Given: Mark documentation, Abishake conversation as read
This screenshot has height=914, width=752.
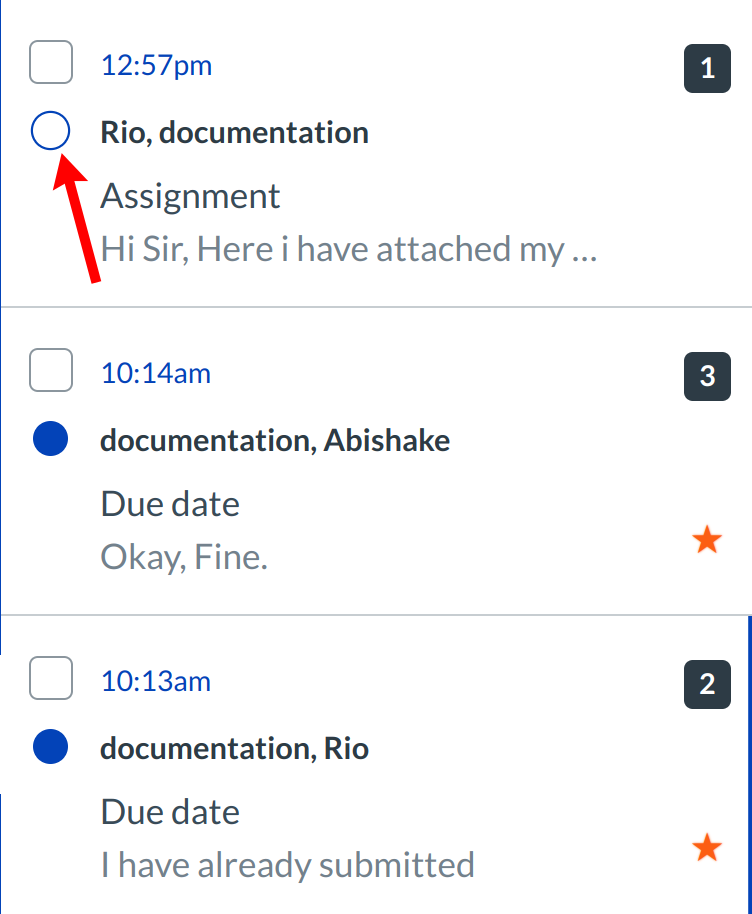Looking at the screenshot, I should (50, 440).
